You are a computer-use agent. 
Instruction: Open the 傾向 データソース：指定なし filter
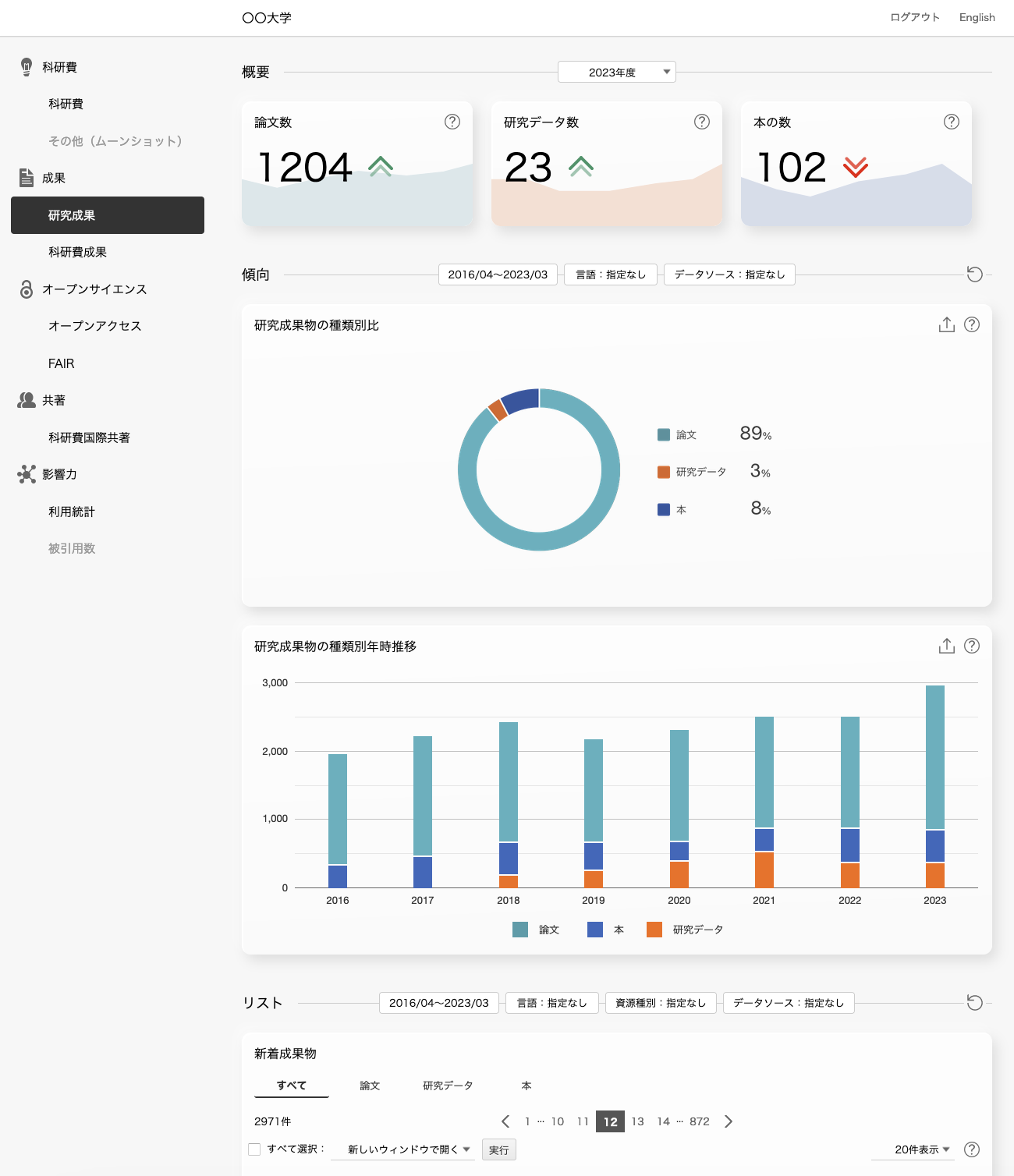729,275
